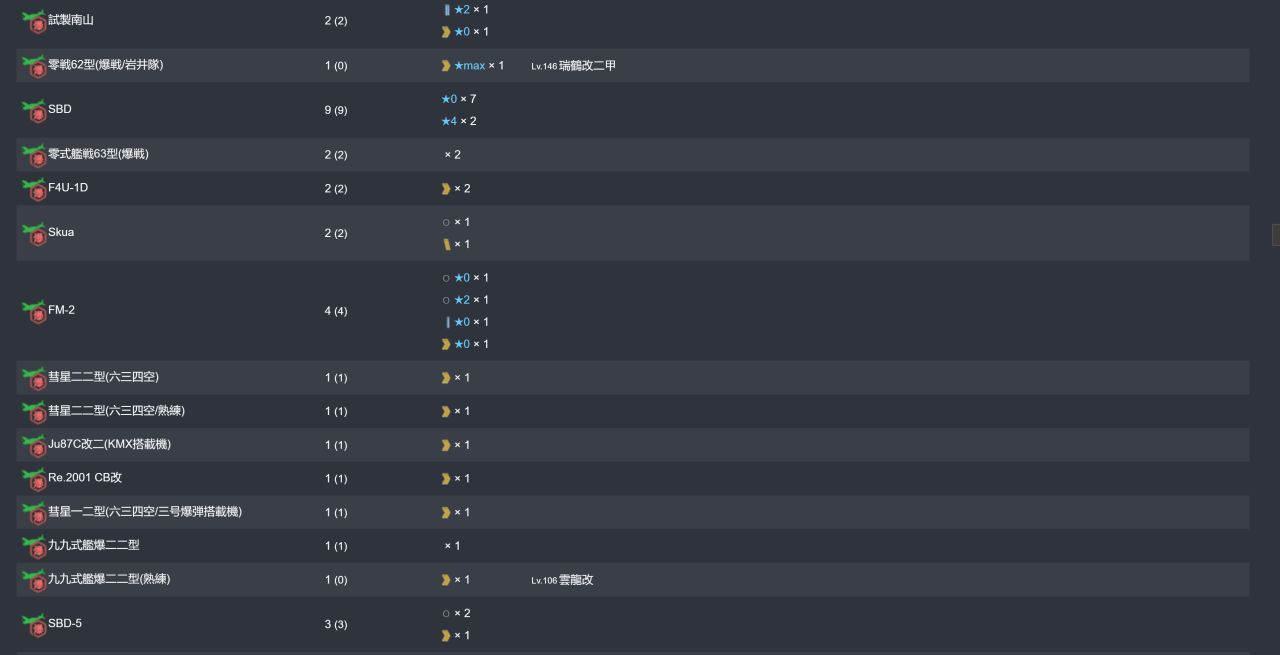
Task: Select the 九九式艦爆二二型(熟練) name
Action: tap(109, 579)
